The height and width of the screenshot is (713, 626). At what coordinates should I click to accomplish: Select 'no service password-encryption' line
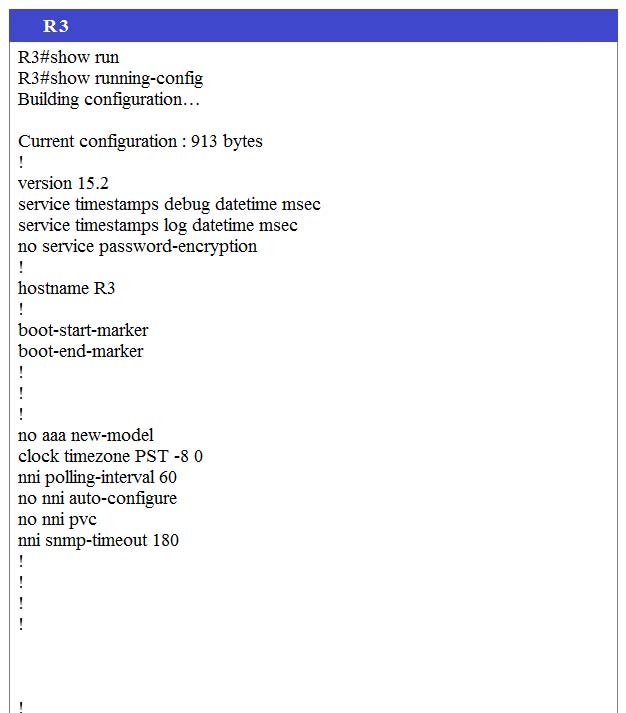[137, 246]
